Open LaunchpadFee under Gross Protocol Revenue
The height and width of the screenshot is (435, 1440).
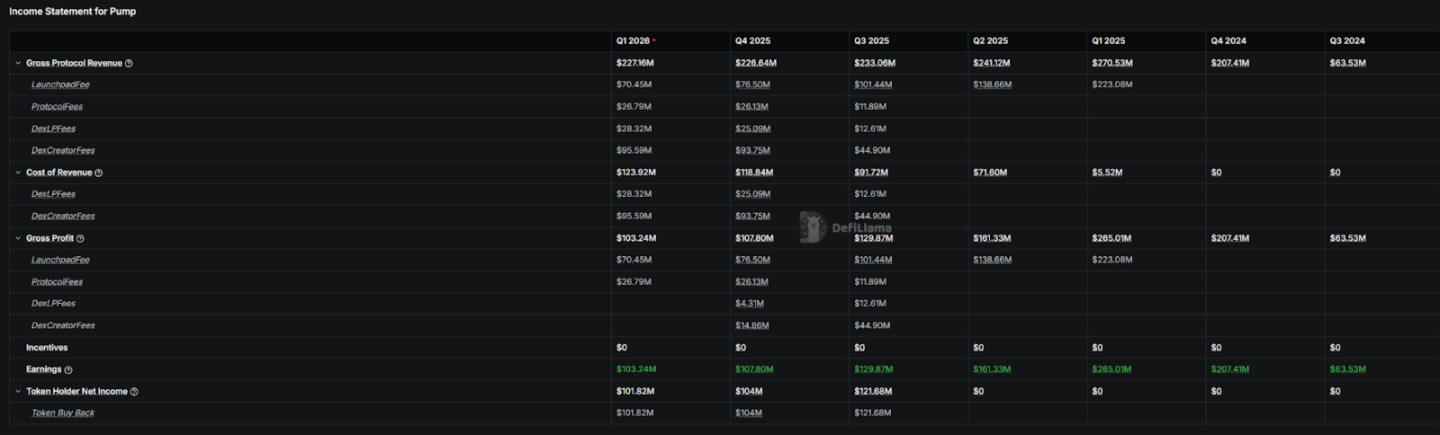point(60,85)
